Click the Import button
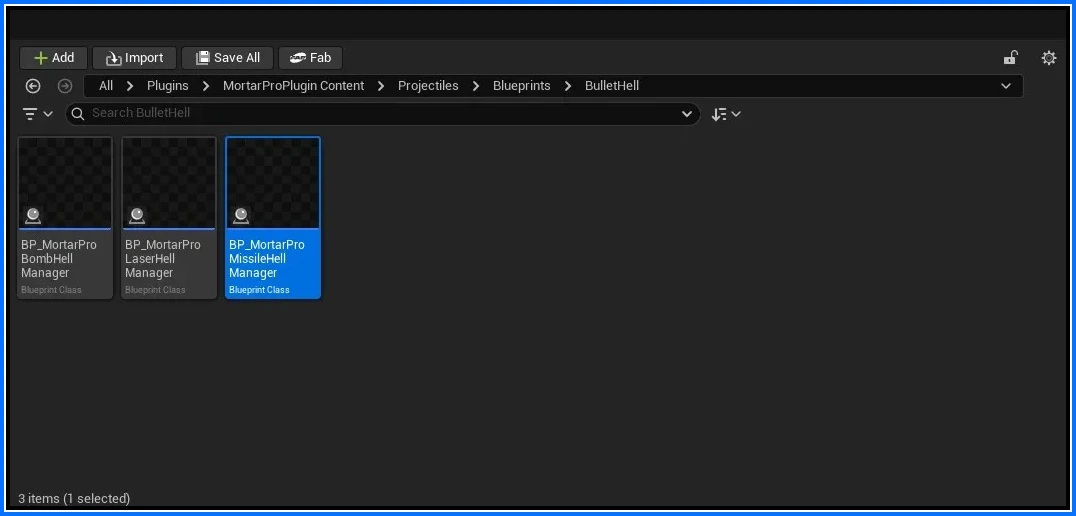The image size is (1076, 516). 135,58
